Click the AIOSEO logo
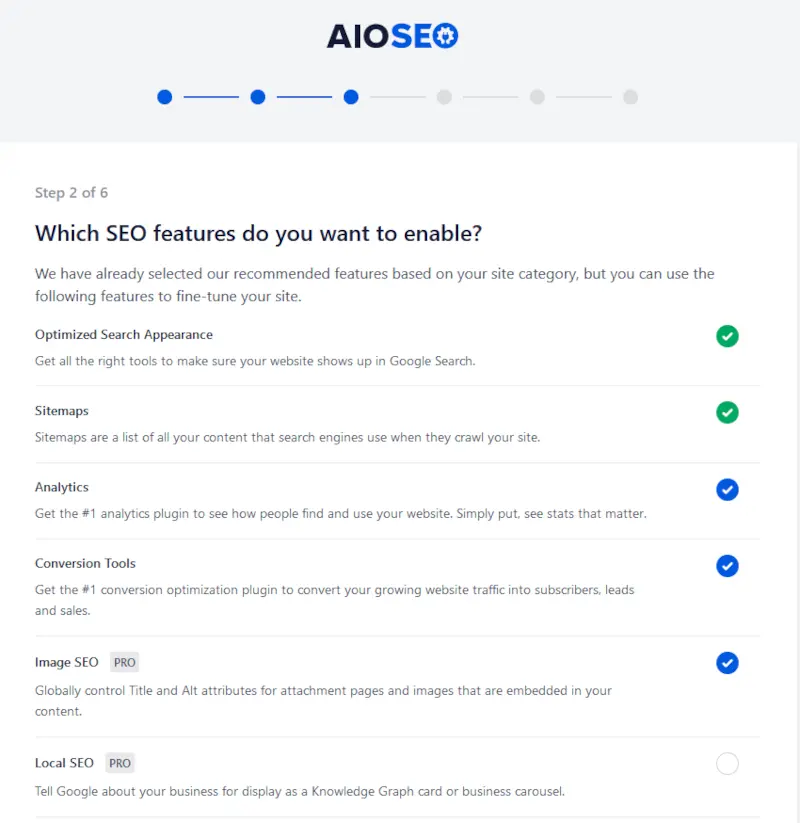The image size is (800, 823). [x=392, y=36]
